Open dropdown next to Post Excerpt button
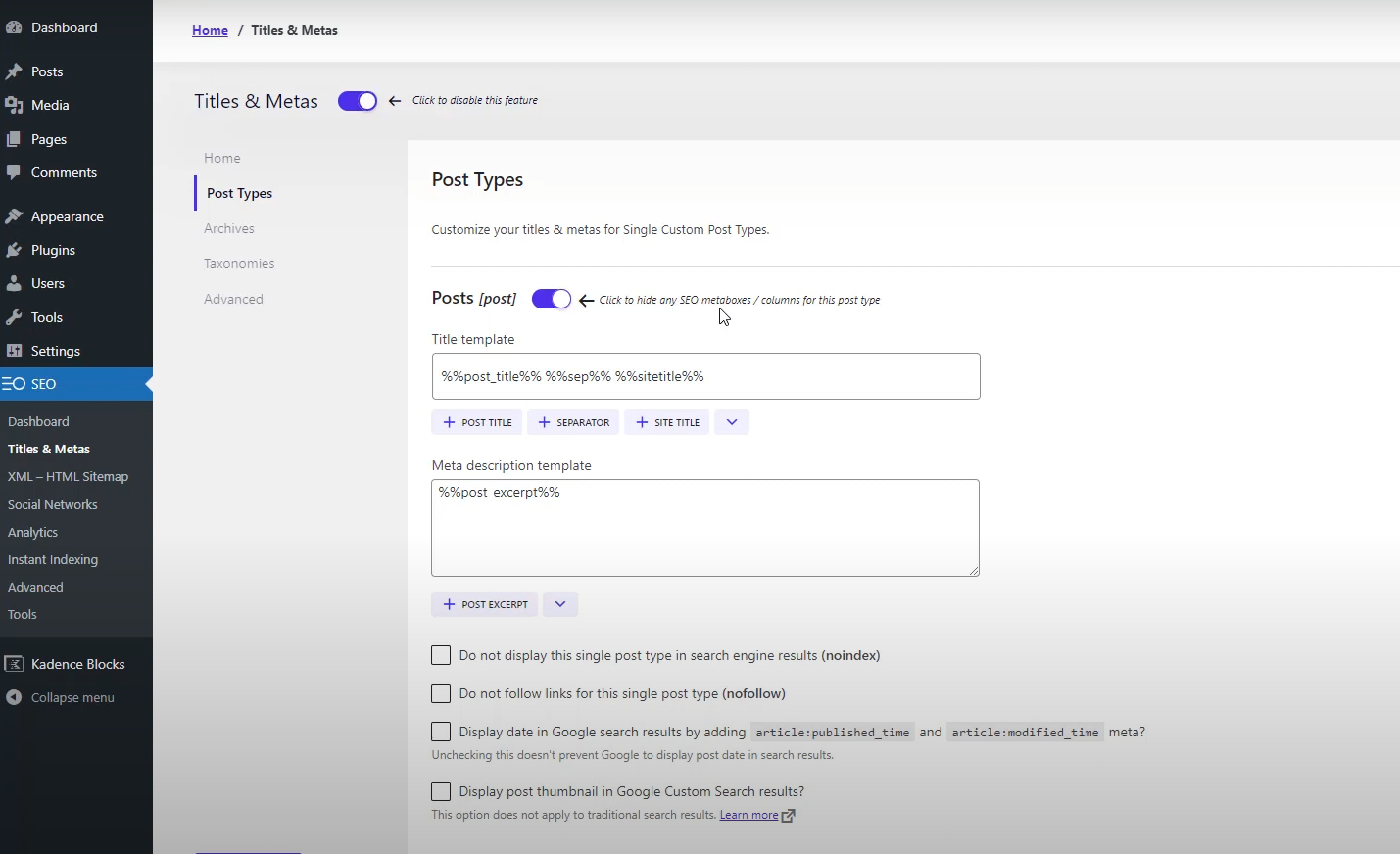Screen dimensions: 1400x854 pos(560,604)
